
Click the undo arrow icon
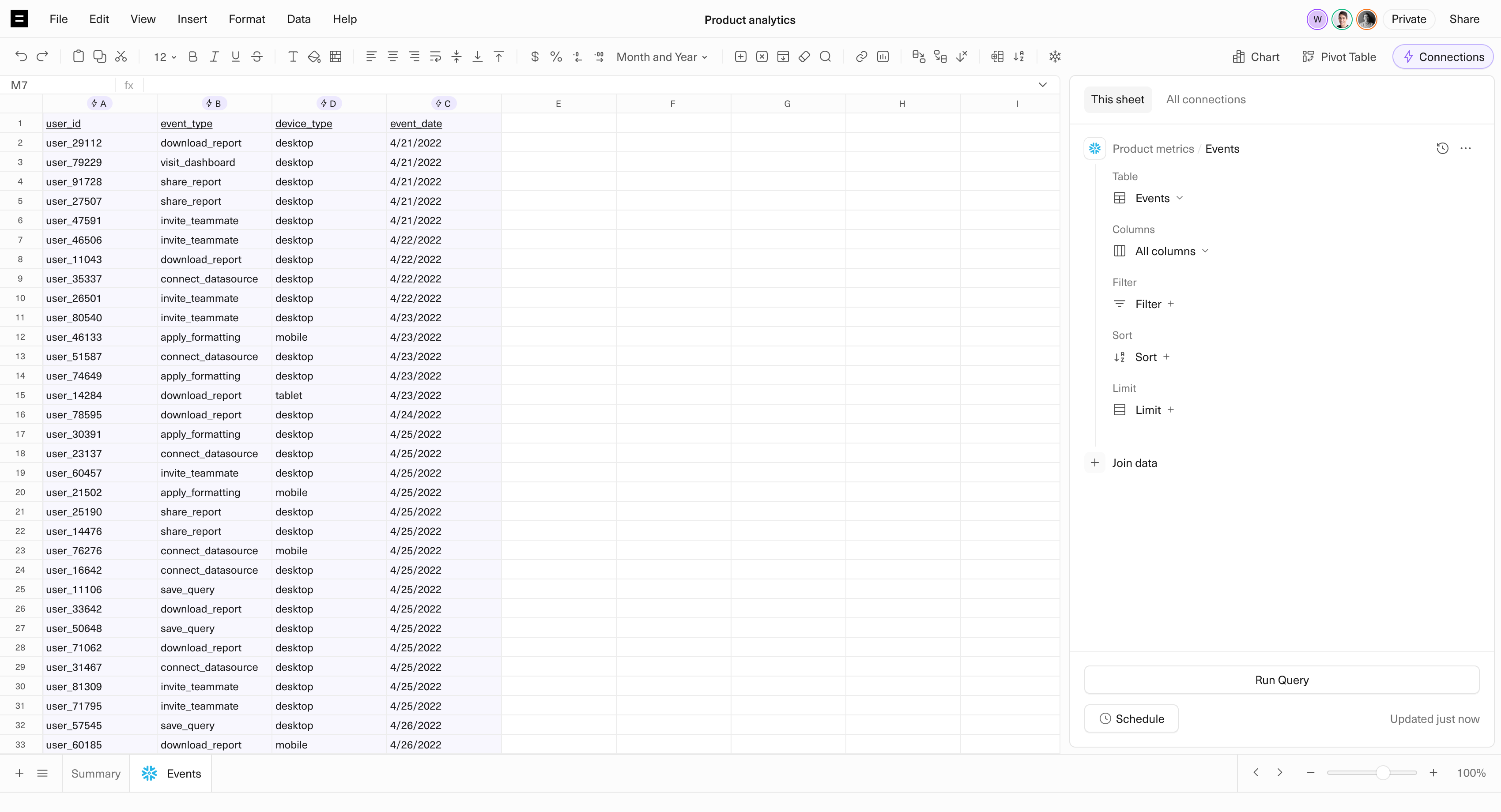pyautogui.click(x=21, y=56)
